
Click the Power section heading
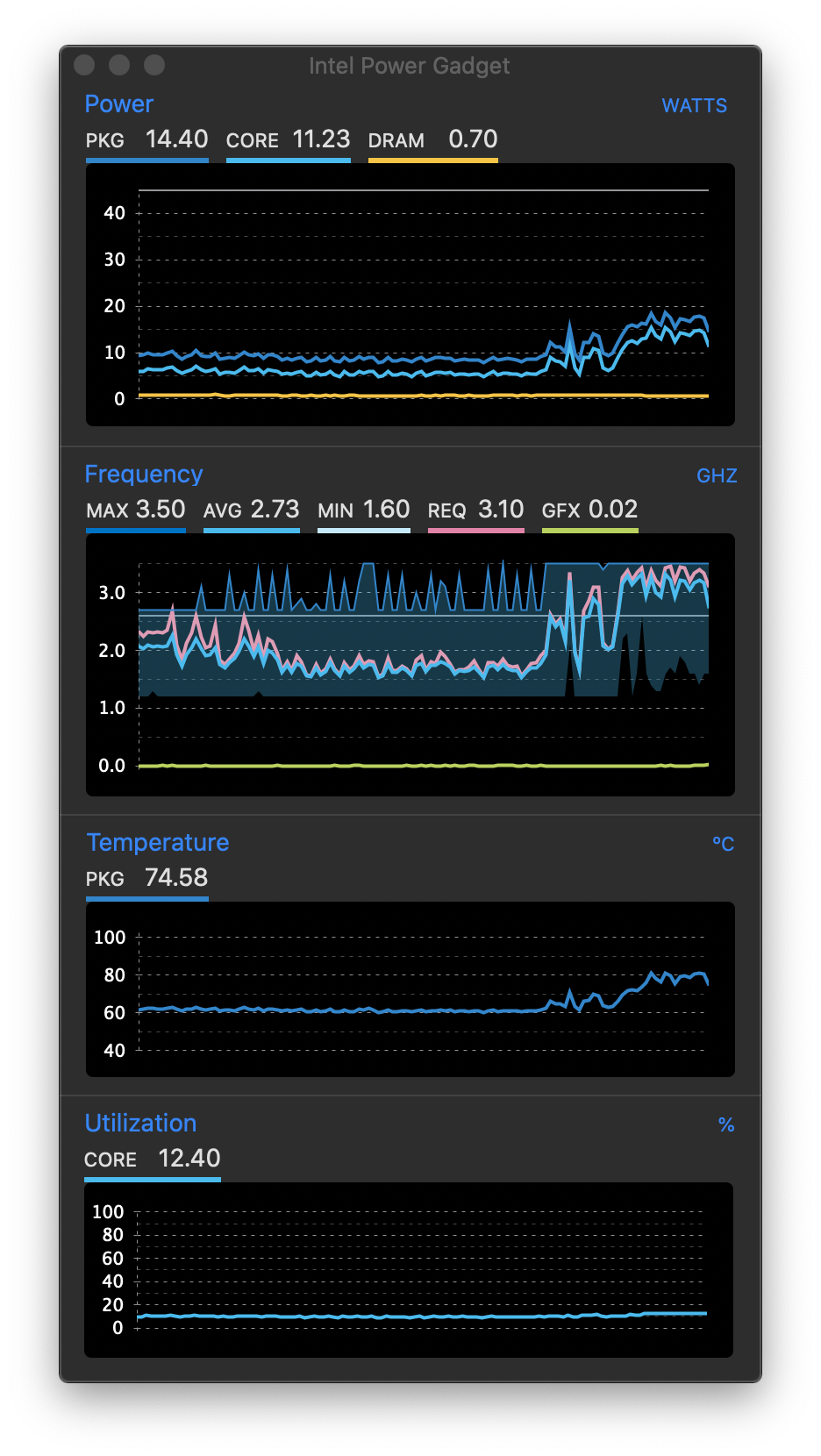[x=119, y=103]
